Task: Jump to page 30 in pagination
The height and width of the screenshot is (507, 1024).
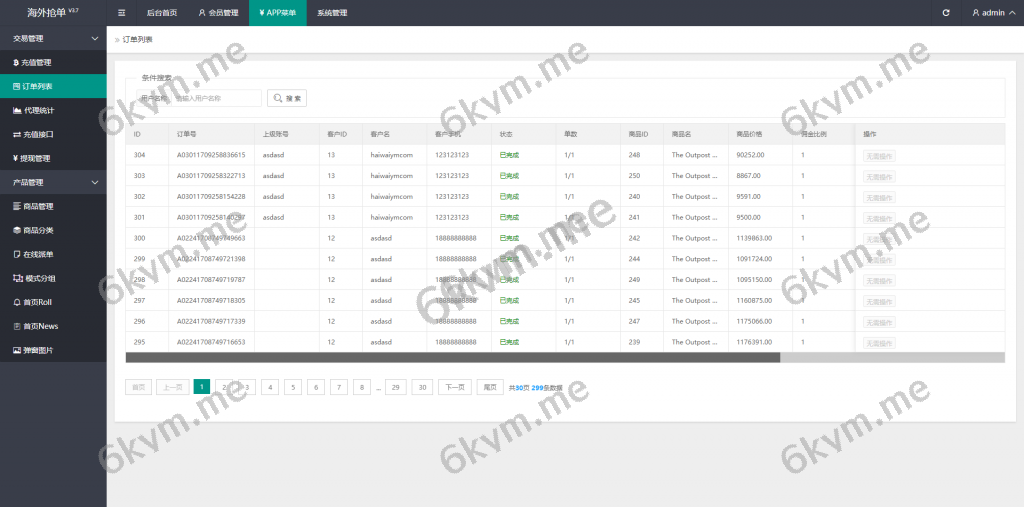Action: click(x=422, y=387)
